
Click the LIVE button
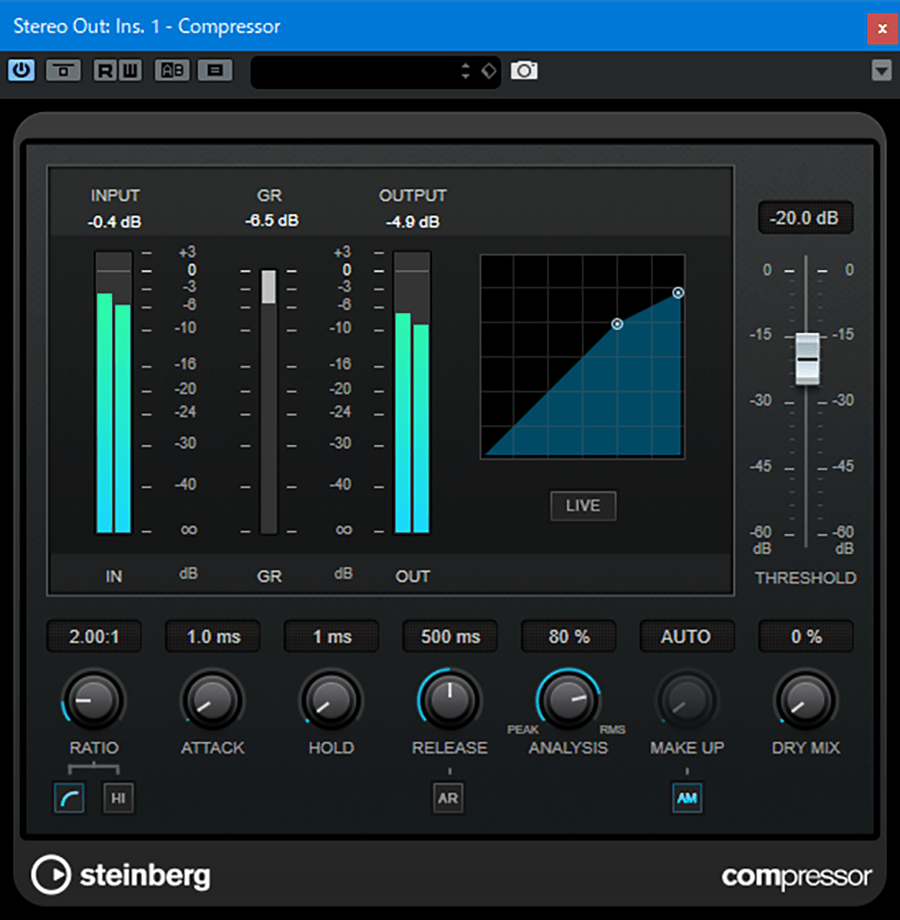pyautogui.click(x=583, y=506)
